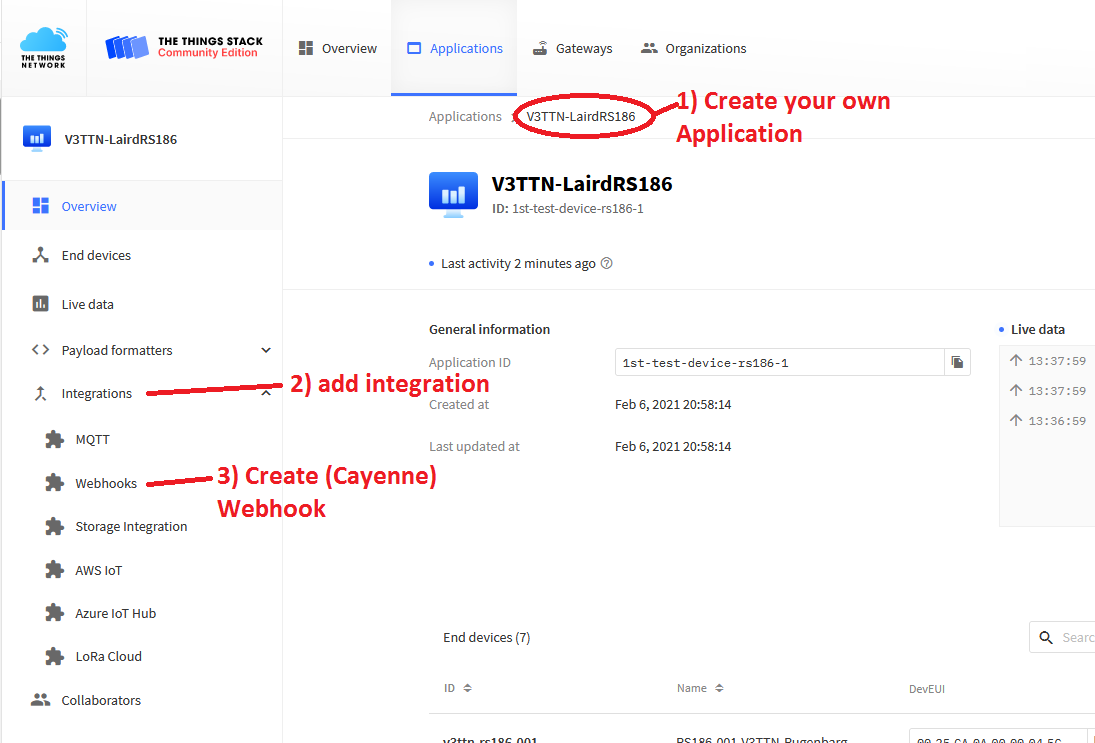This screenshot has height=743, width=1095.
Task: Sort end devices by ID column
Action: click(458, 688)
